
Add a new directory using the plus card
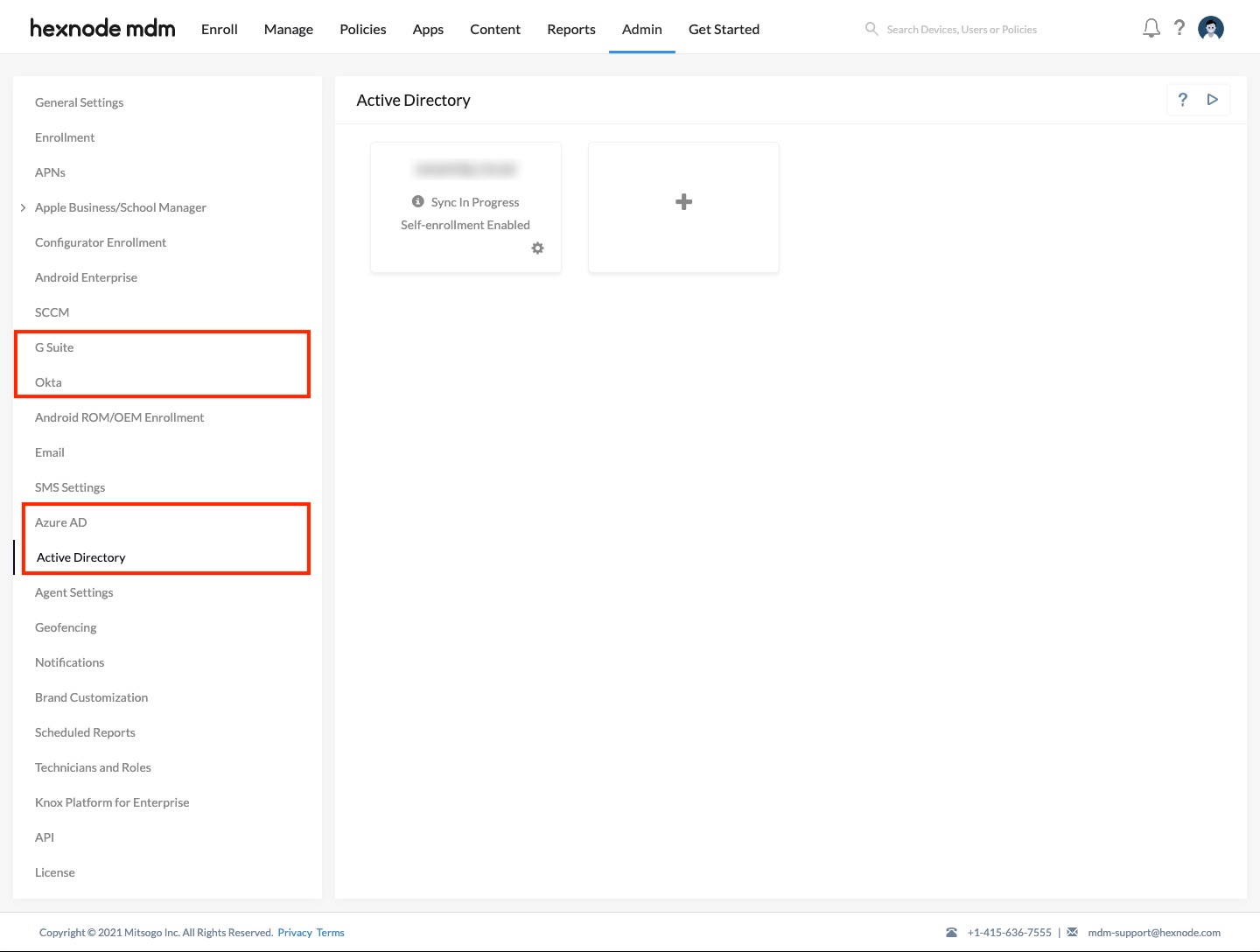click(x=683, y=201)
